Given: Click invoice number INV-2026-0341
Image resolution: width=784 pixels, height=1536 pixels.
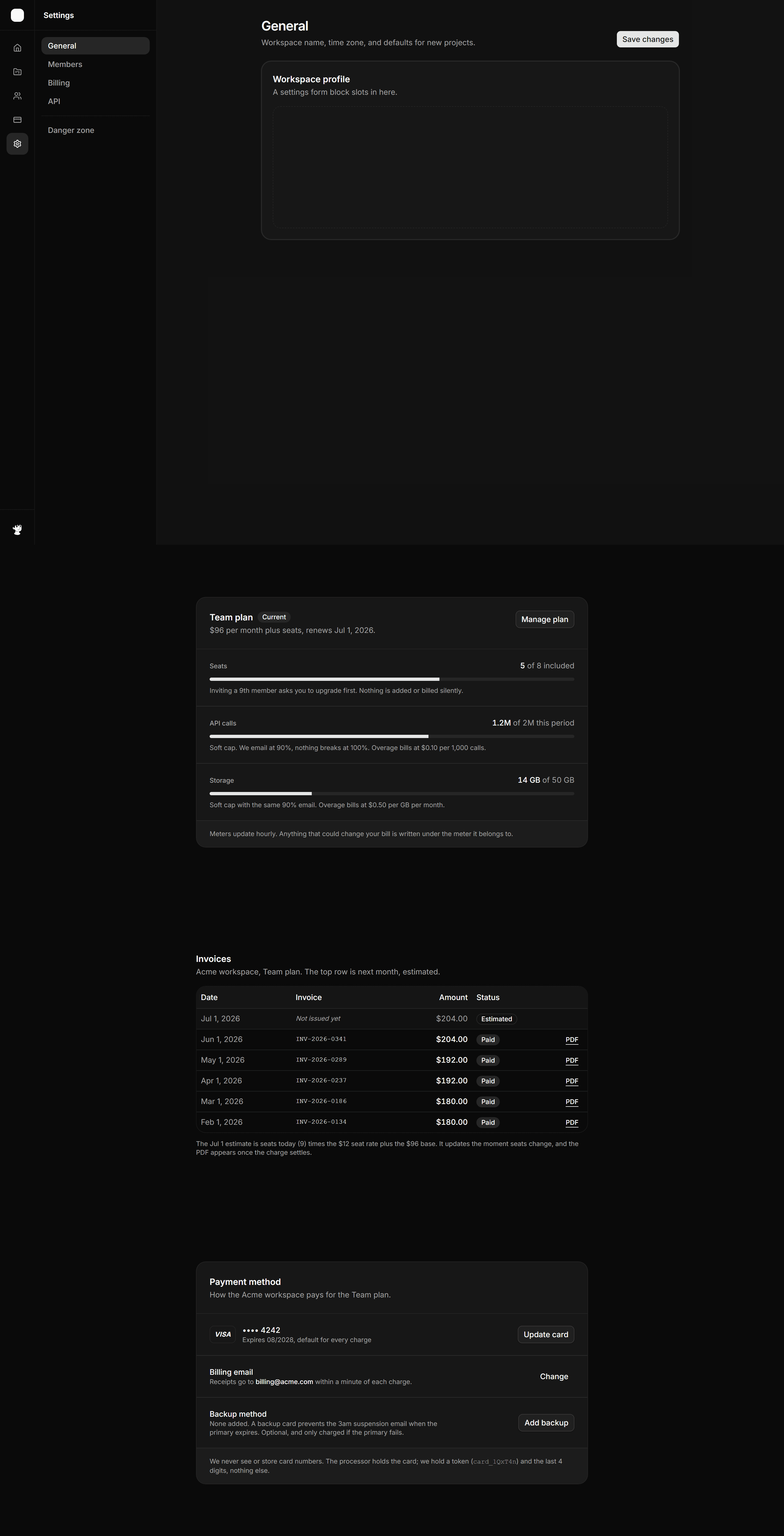Looking at the screenshot, I should 321,1039.
